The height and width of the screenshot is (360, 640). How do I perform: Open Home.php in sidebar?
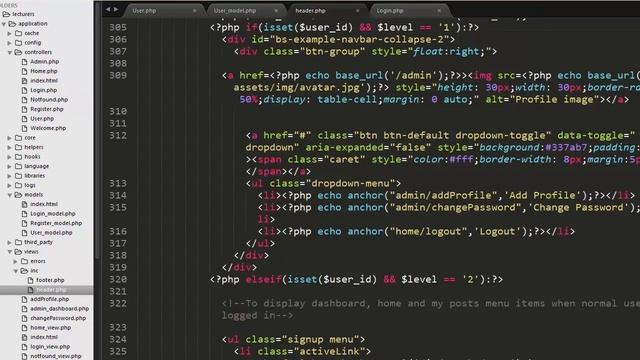(x=44, y=71)
